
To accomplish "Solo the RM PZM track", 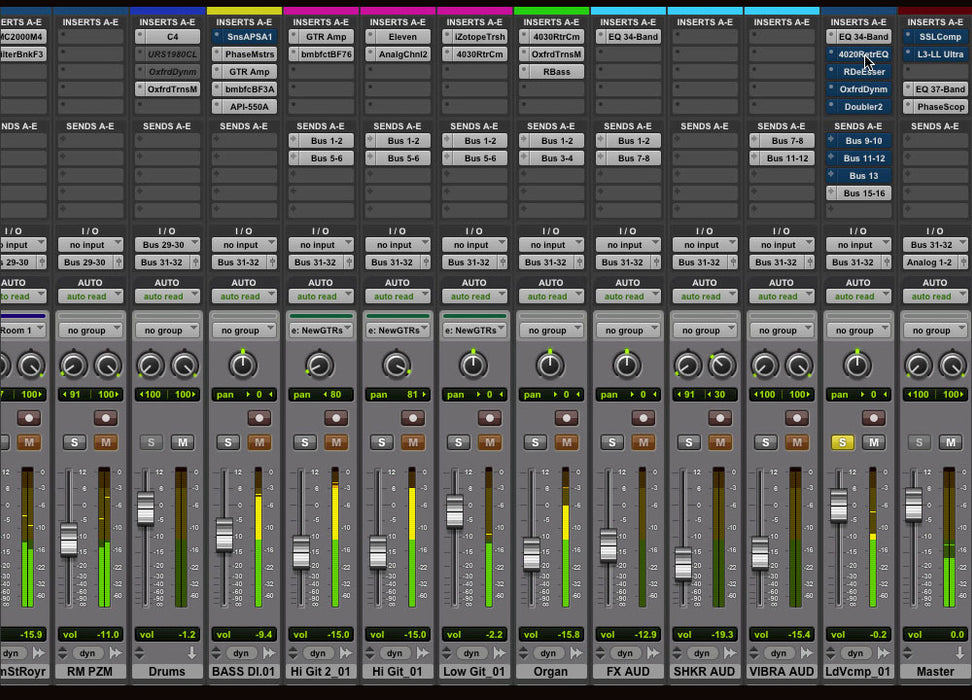I will coord(74,442).
